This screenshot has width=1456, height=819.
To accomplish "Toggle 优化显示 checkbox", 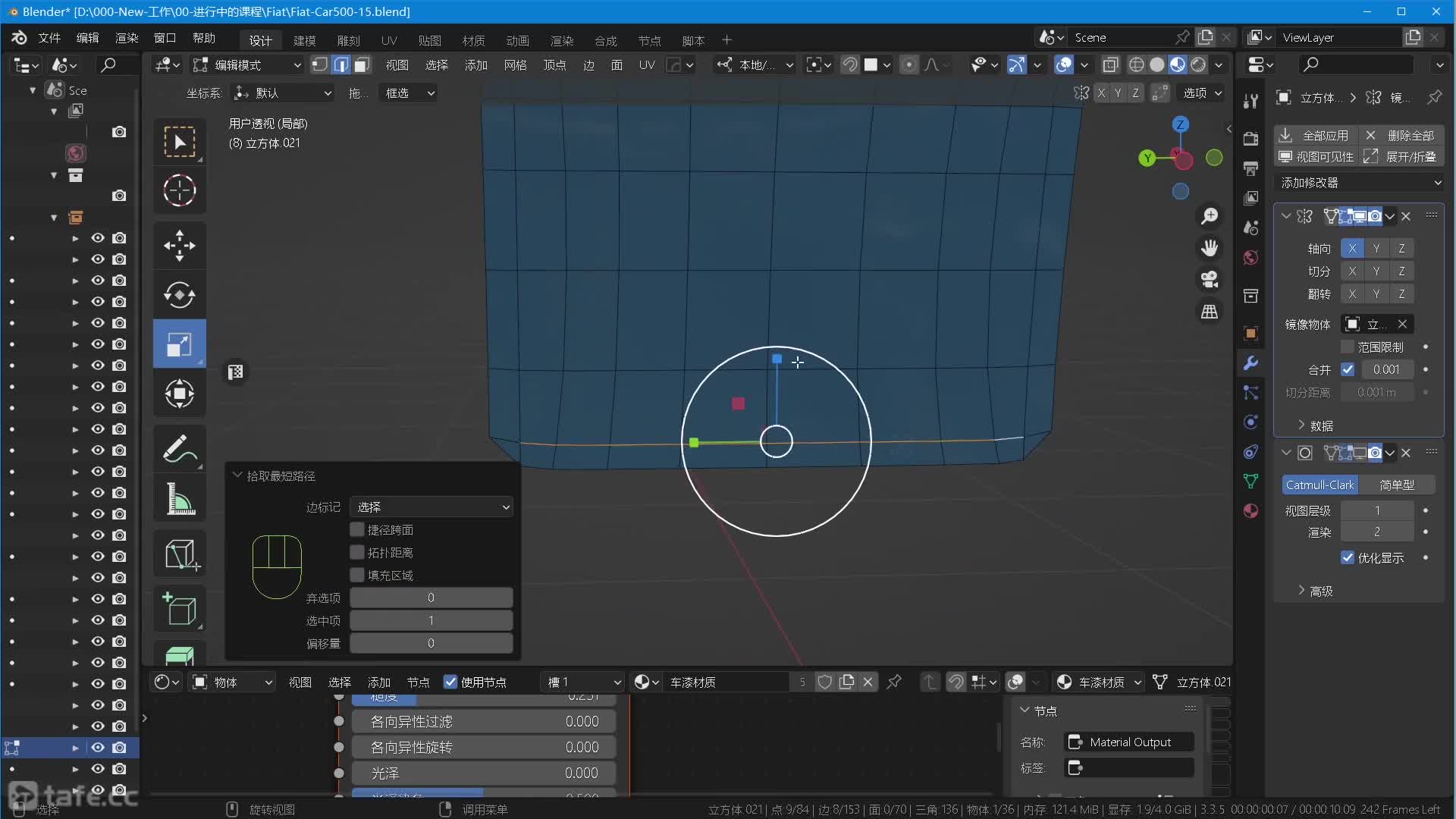I will (1348, 557).
